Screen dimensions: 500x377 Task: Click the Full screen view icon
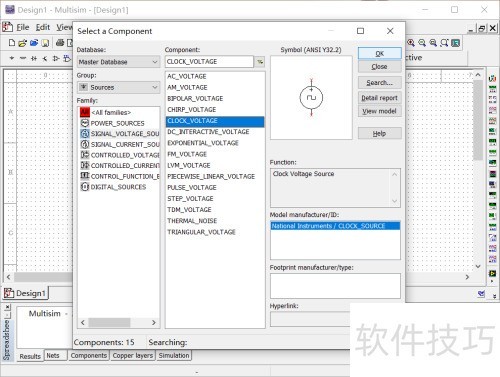pyautogui.click(x=456, y=43)
